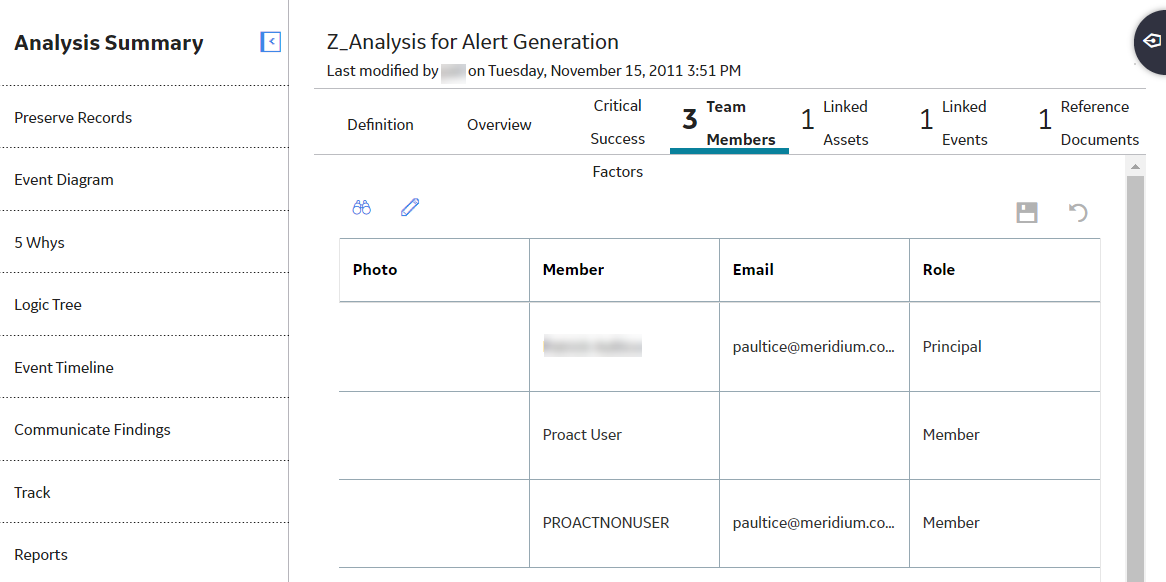This screenshot has width=1166, height=582.
Task: Collapse the Analysis Summary panel
Action: pyautogui.click(x=271, y=42)
